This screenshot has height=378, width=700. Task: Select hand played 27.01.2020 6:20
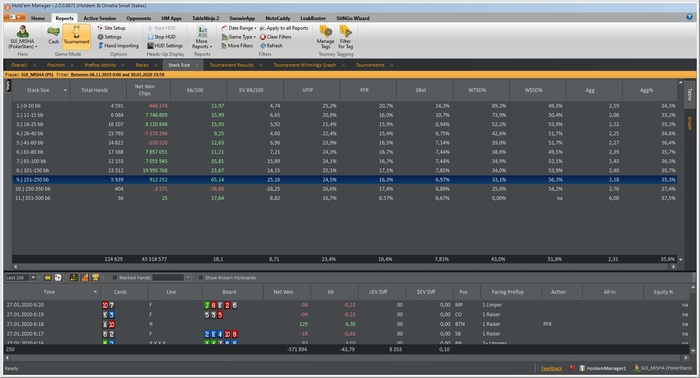(x=346, y=305)
